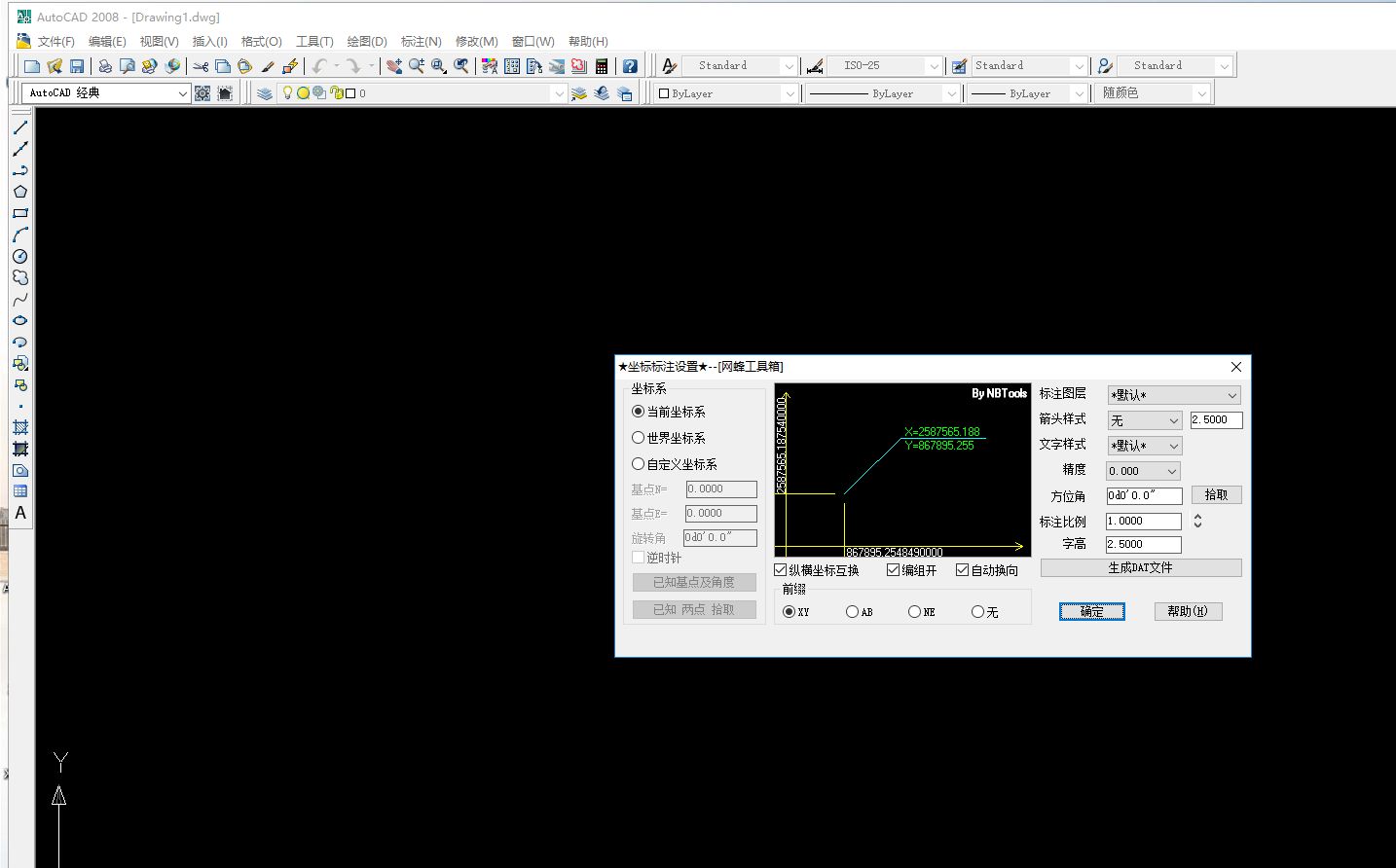Click 生成DAT文件 button

point(1141,567)
